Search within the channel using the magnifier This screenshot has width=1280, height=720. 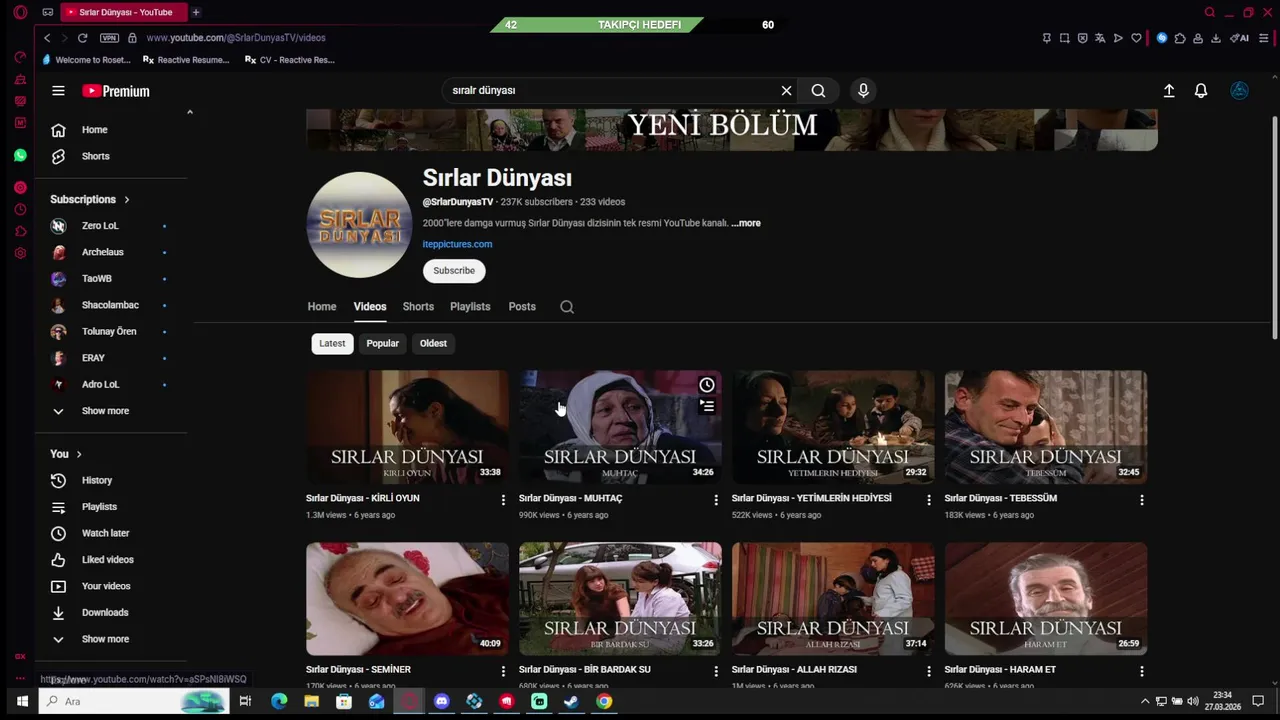tap(567, 307)
